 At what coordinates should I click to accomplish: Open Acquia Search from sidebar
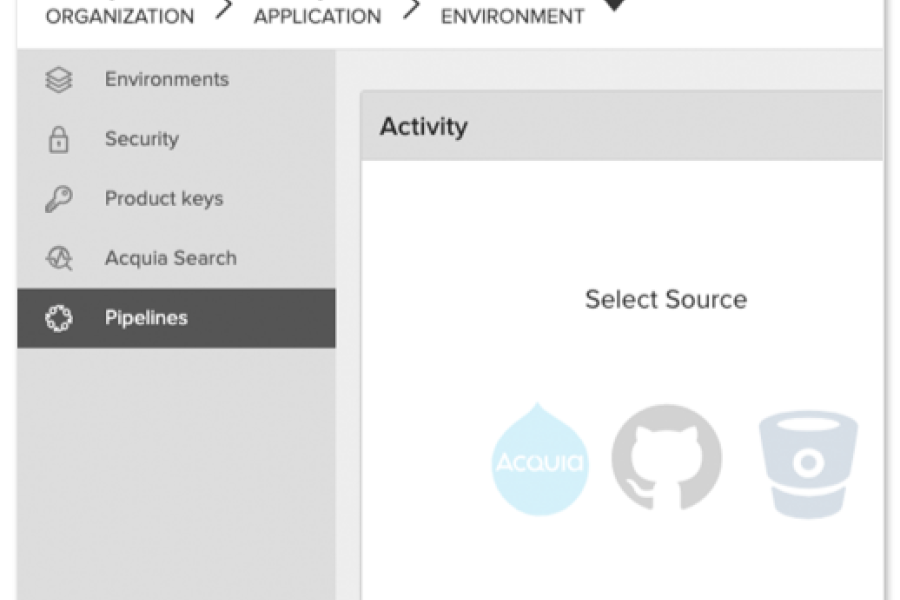[x=171, y=258]
